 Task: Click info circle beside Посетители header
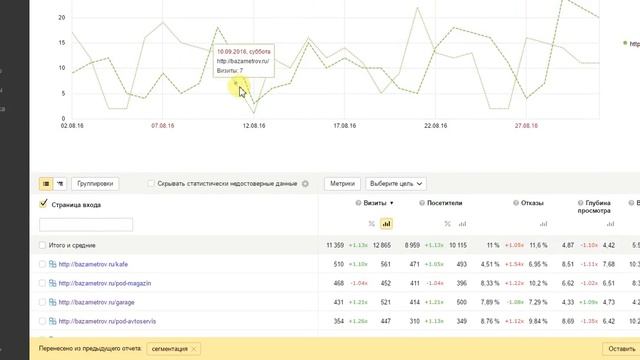[x=422, y=203]
